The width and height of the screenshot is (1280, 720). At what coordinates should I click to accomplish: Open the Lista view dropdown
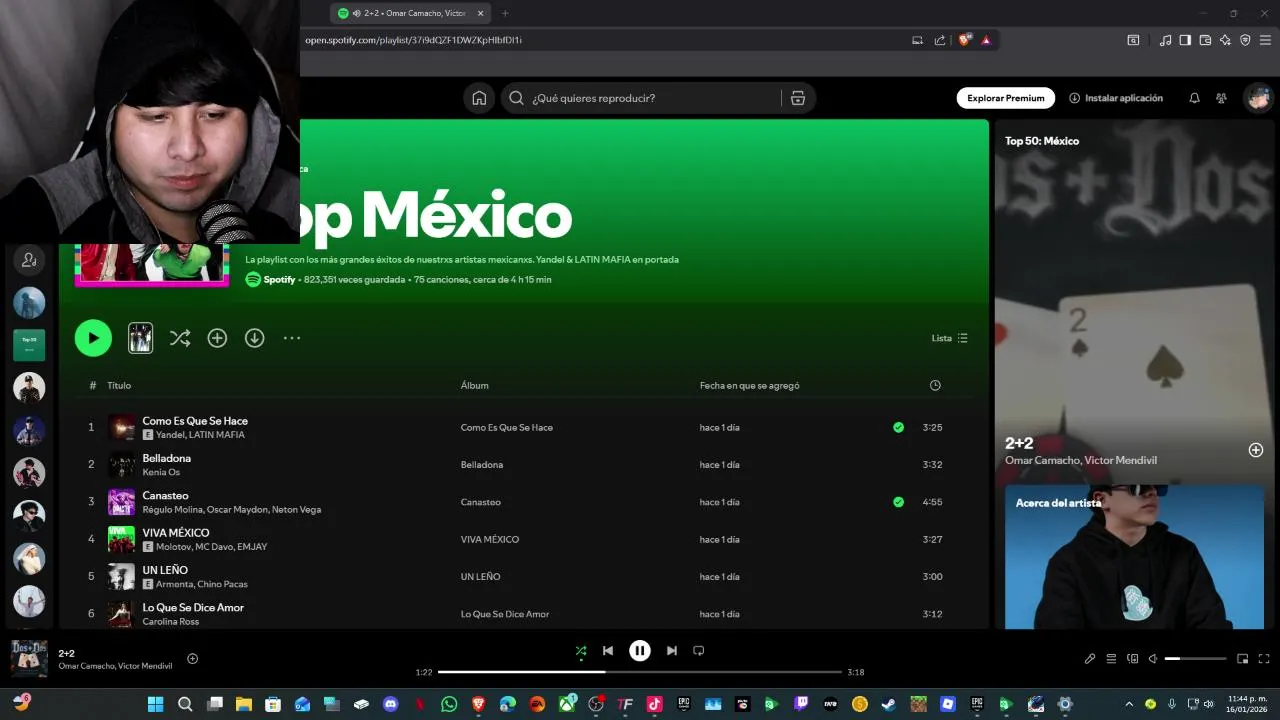tap(950, 338)
